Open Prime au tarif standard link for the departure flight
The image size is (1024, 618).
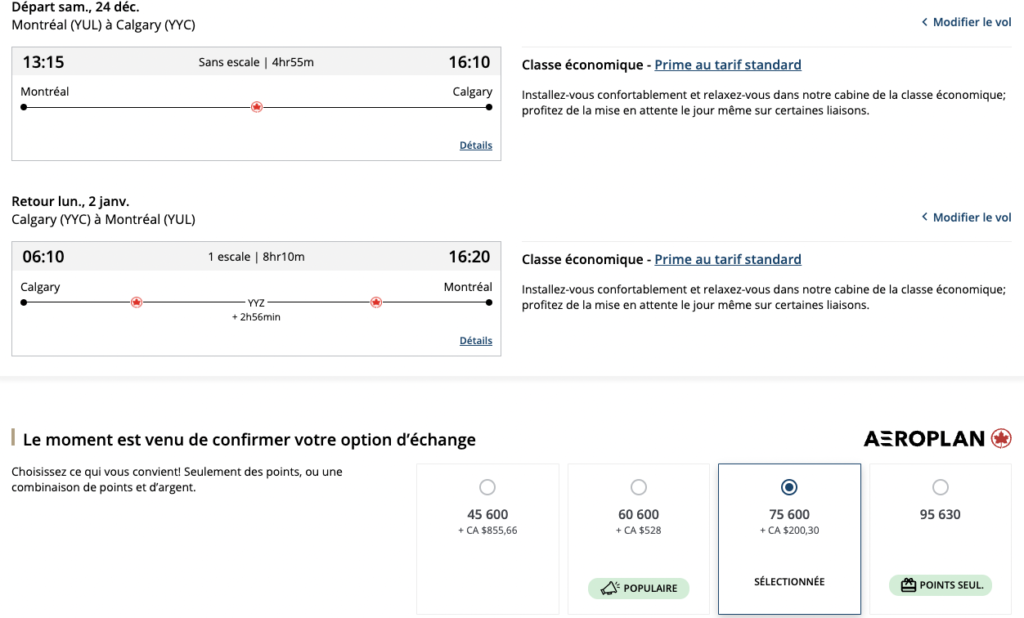coord(727,65)
